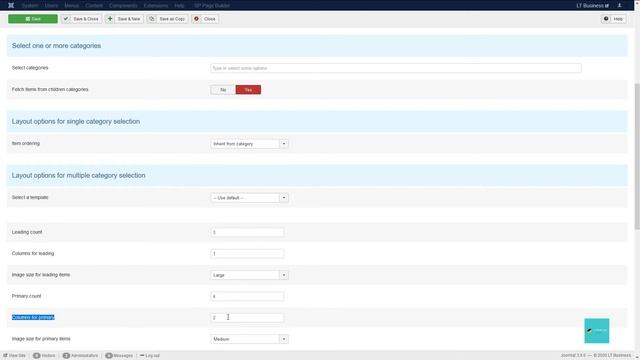Open Image size for primary items dropdown
Image resolution: width=640 pixels, height=360 pixels.
pyautogui.click(x=249, y=339)
